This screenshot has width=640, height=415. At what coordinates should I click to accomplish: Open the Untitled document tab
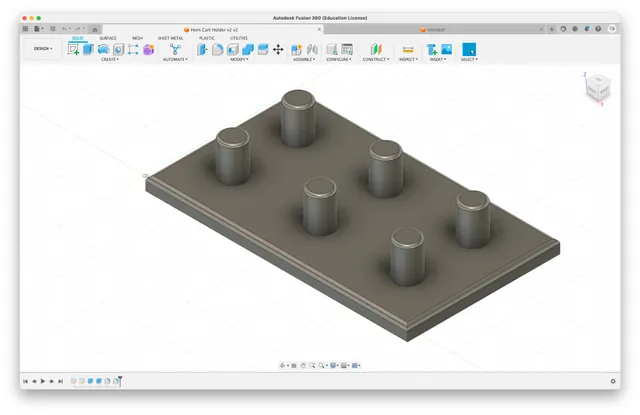click(x=435, y=30)
